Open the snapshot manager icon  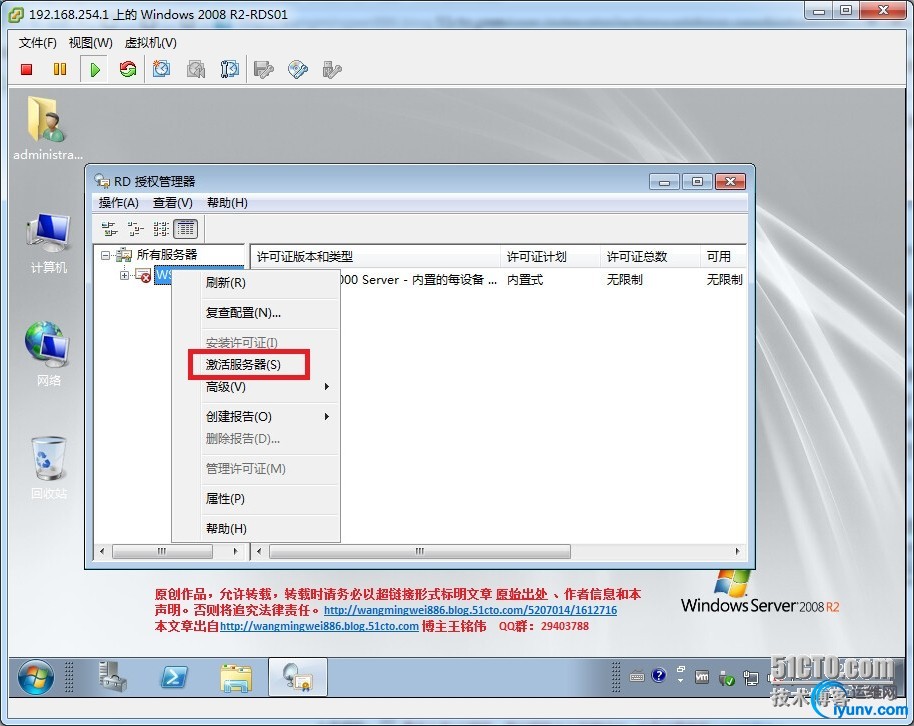coord(230,69)
